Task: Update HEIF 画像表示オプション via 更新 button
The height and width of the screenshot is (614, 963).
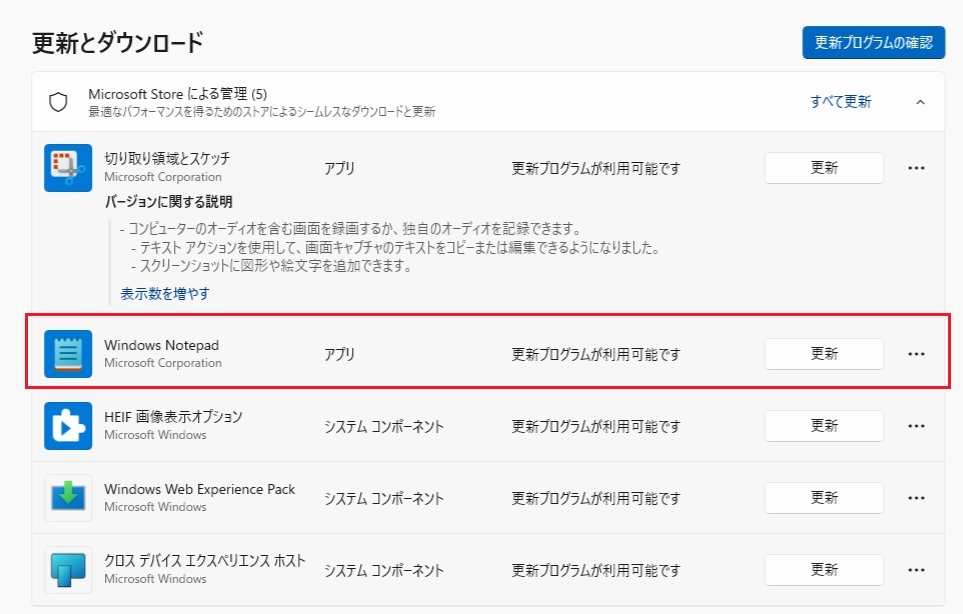Action: tap(824, 426)
